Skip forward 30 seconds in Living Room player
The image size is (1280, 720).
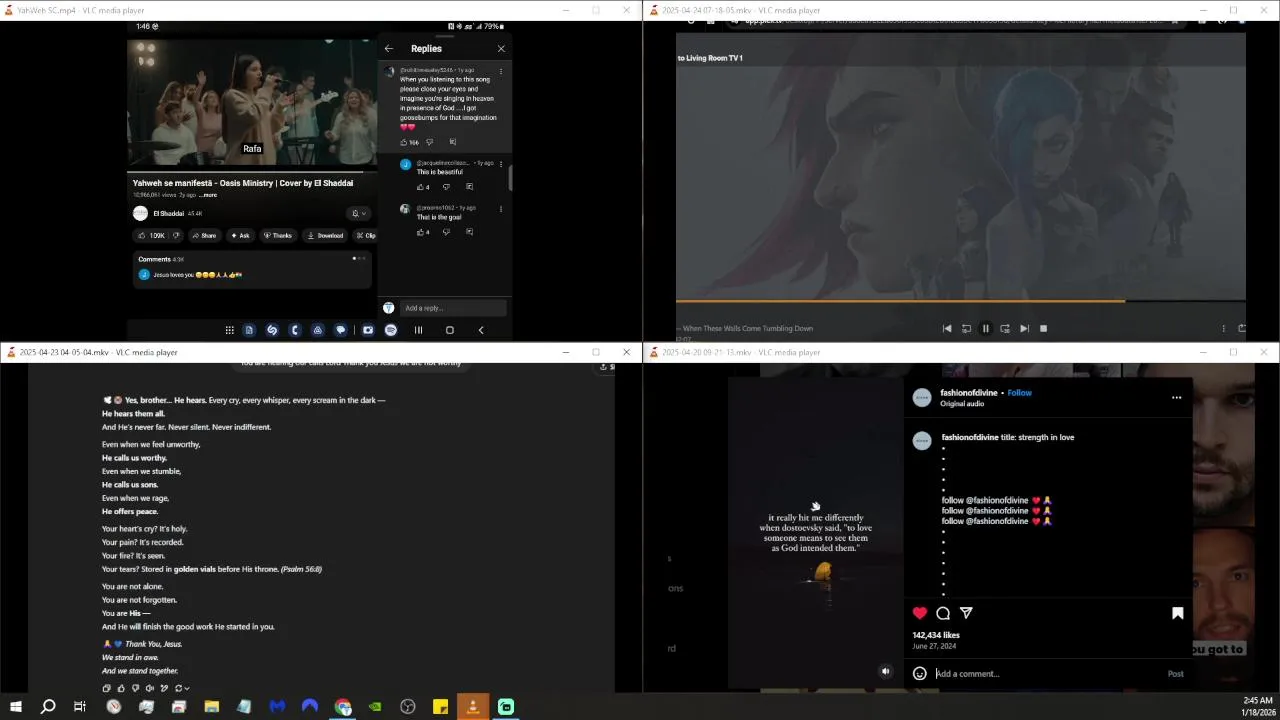1005,328
